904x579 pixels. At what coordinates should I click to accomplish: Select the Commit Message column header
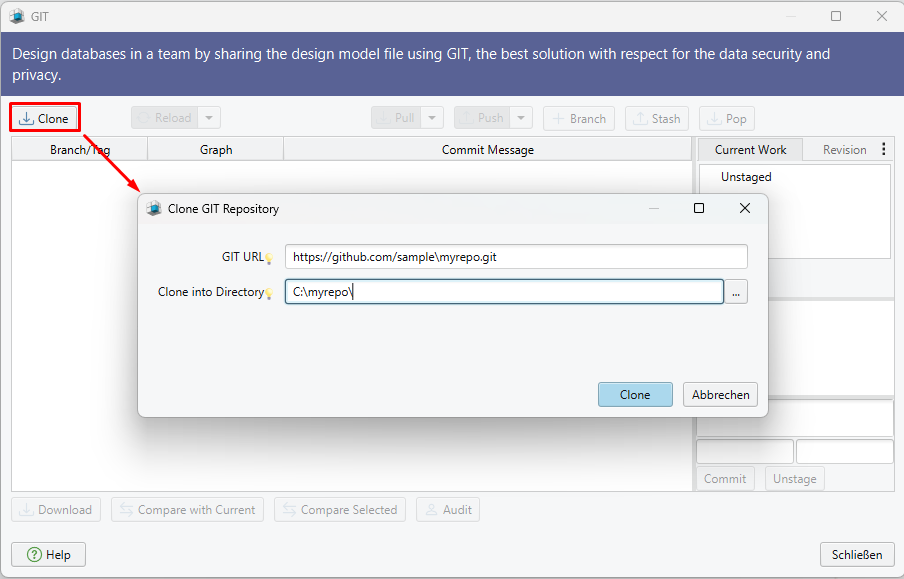pos(487,149)
